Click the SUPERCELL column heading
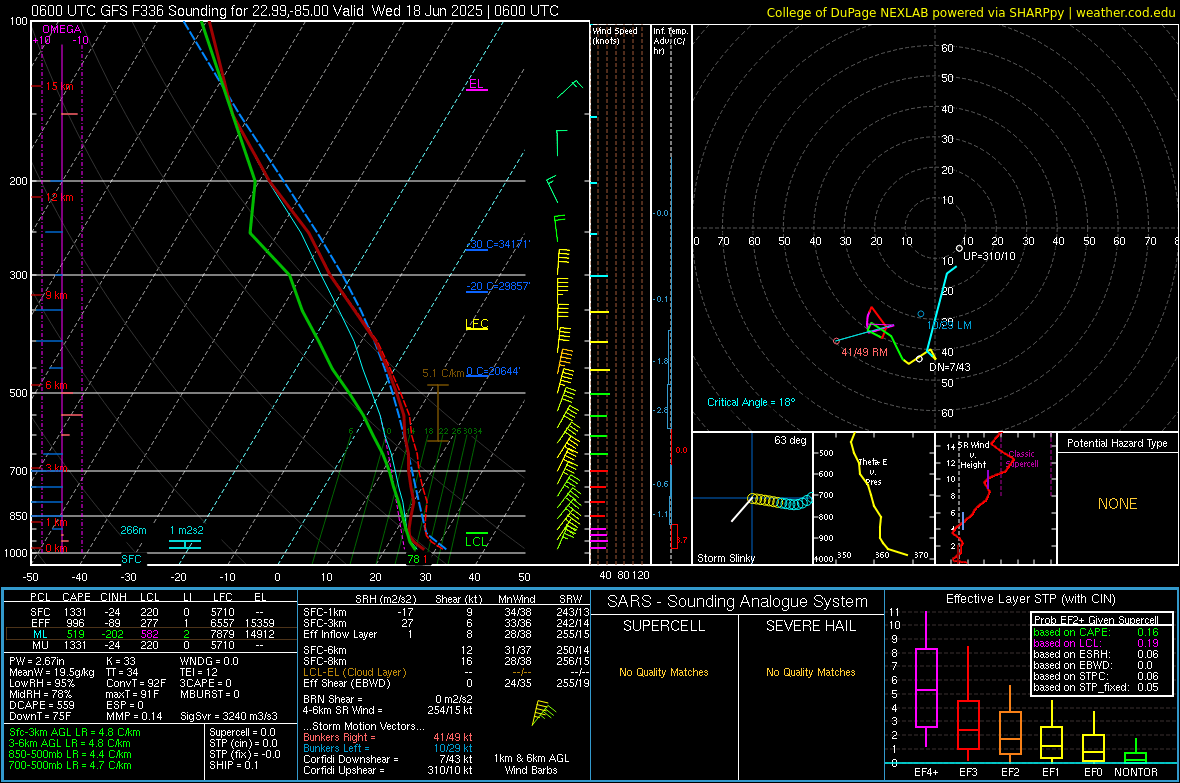 click(664, 626)
